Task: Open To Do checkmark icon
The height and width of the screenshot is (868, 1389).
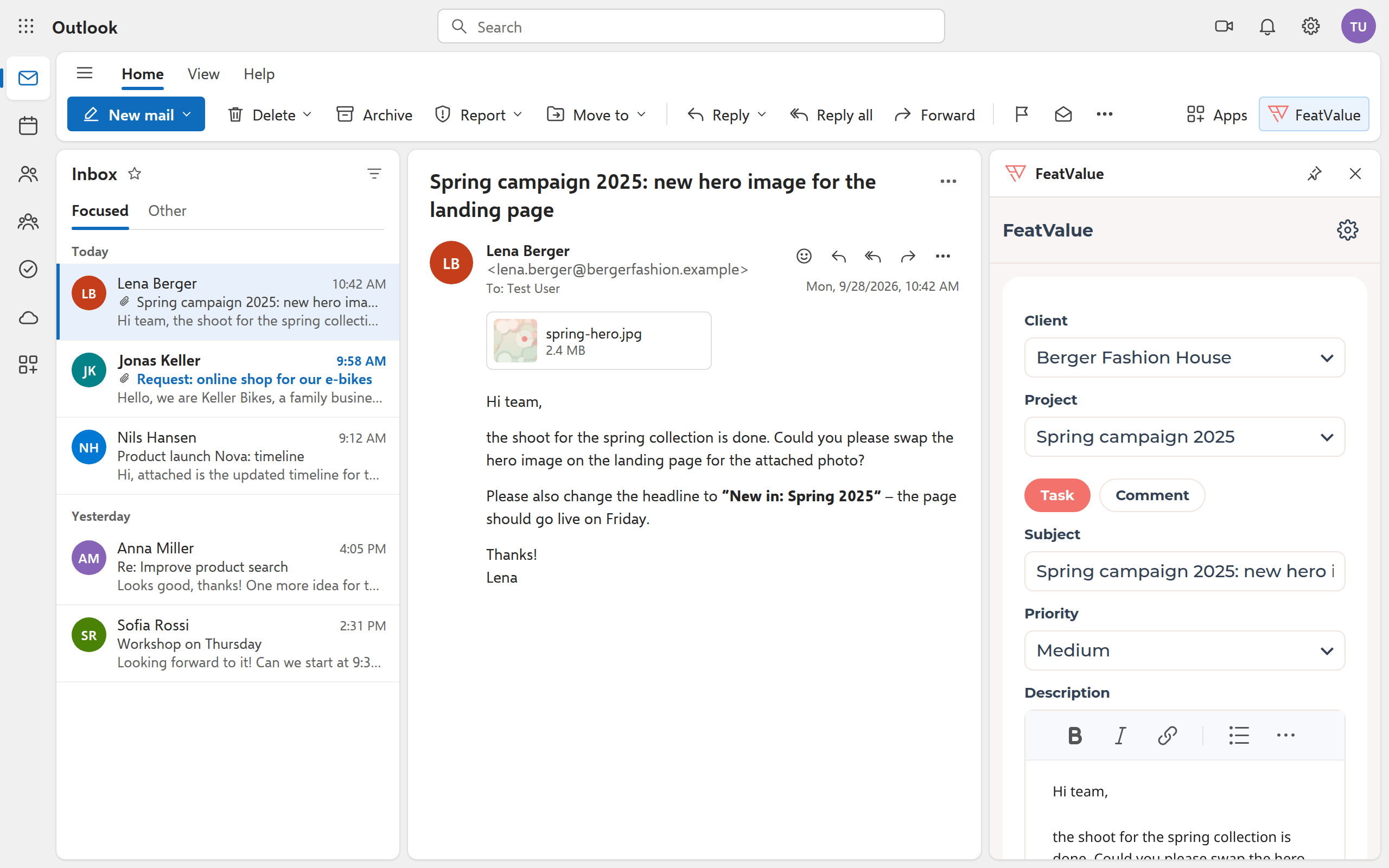Action: (28, 269)
